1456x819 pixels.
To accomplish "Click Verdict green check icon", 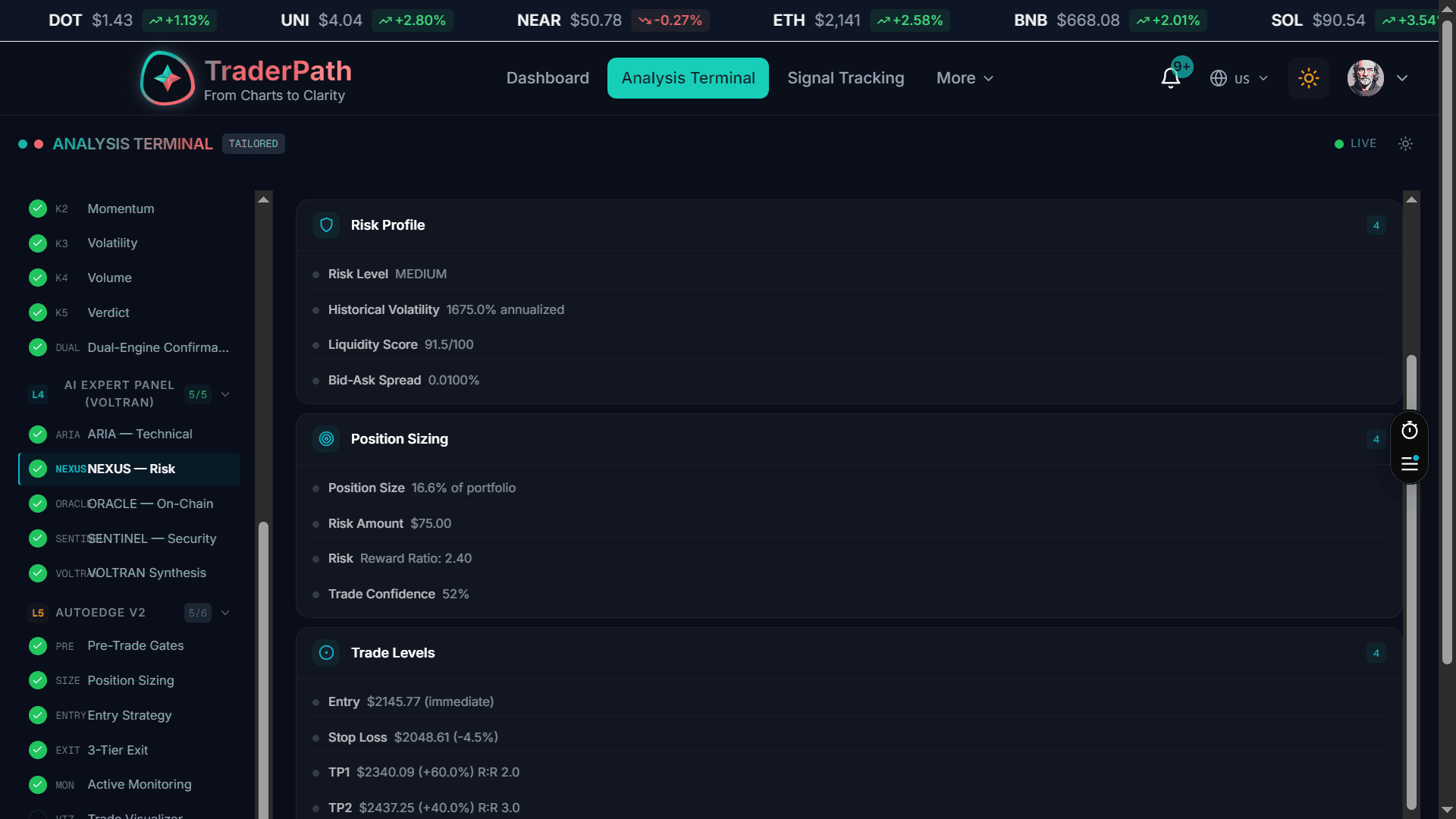I will pos(38,312).
